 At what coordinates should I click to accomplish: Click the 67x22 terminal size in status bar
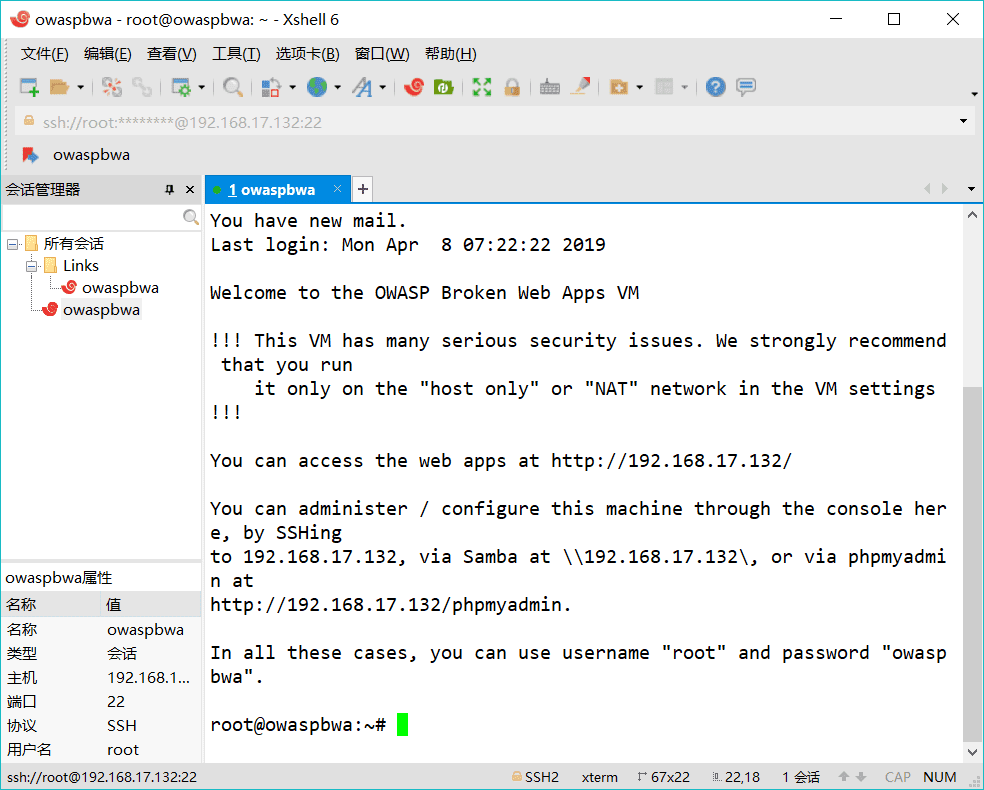pyautogui.click(x=663, y=777)
